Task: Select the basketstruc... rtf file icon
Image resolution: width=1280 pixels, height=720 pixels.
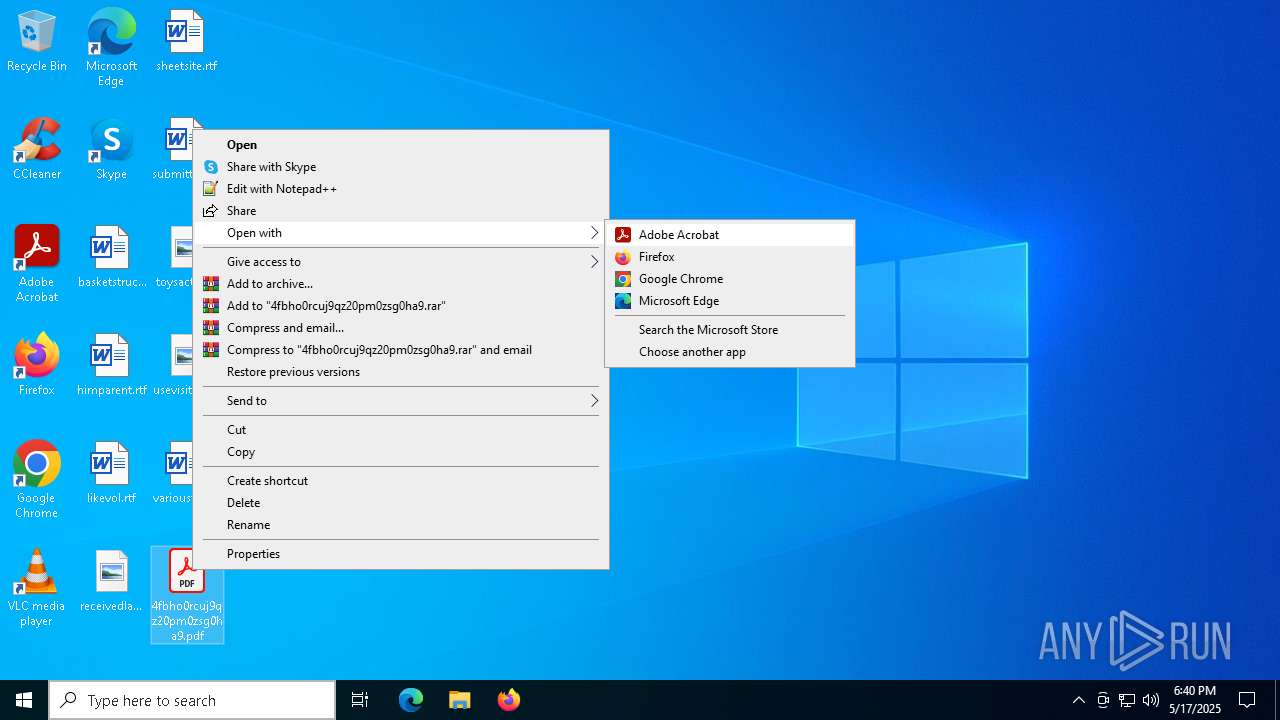Action: [x=111, y=258]
